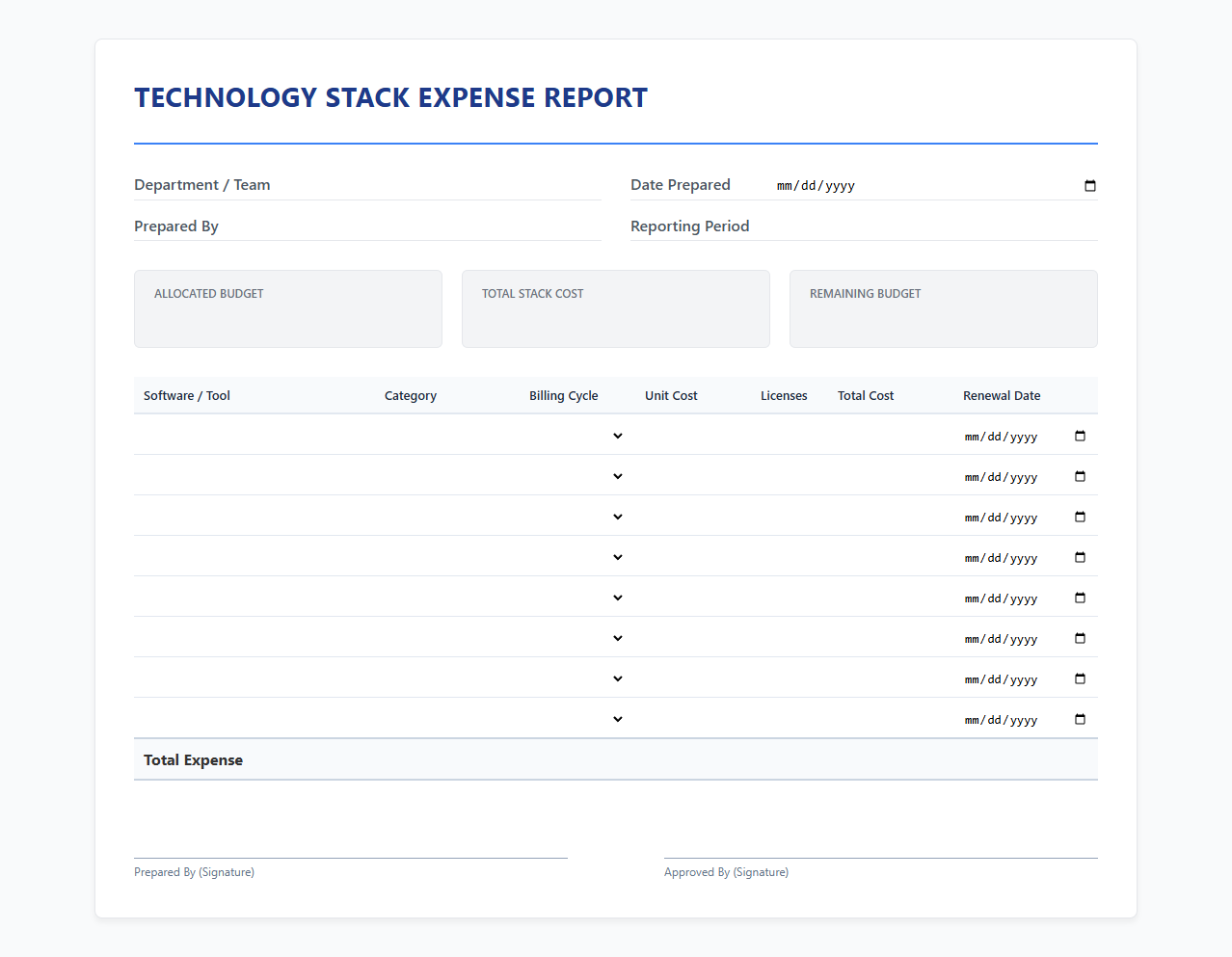Select the Software / Tool column header

click(x=187, y=395)
